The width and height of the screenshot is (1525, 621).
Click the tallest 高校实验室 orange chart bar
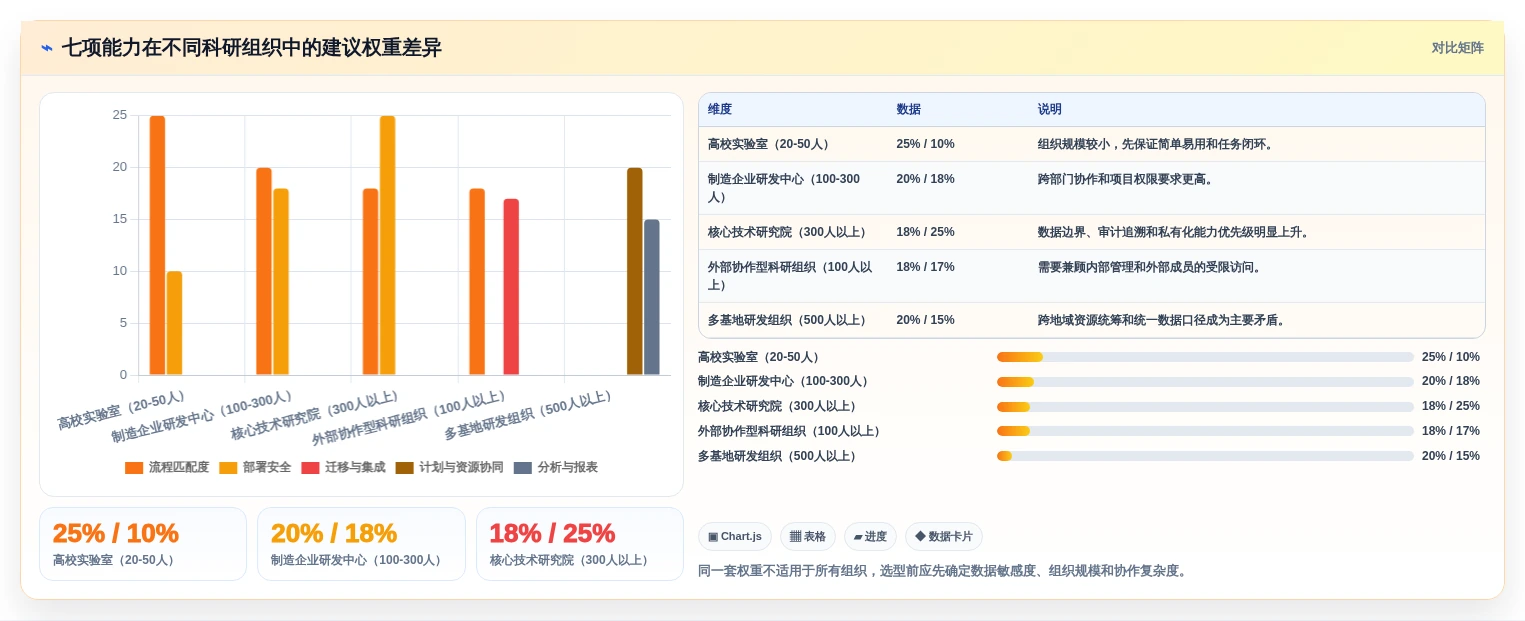pos(157,245)
